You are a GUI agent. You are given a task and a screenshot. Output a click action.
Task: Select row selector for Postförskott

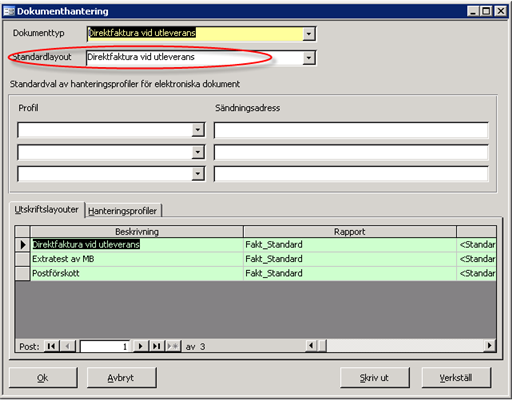23,273
